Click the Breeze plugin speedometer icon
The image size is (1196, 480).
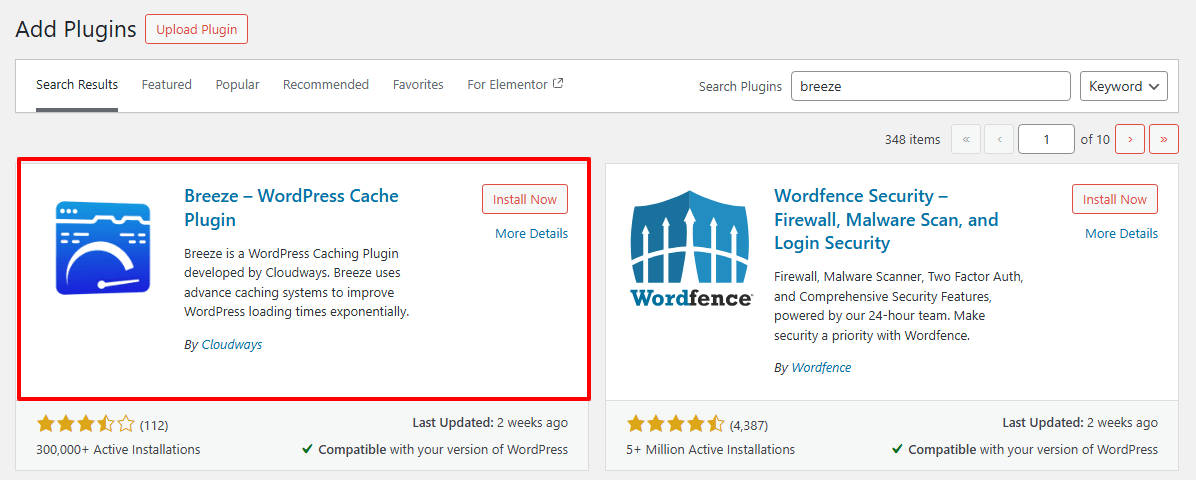click(x=103, y=247)
